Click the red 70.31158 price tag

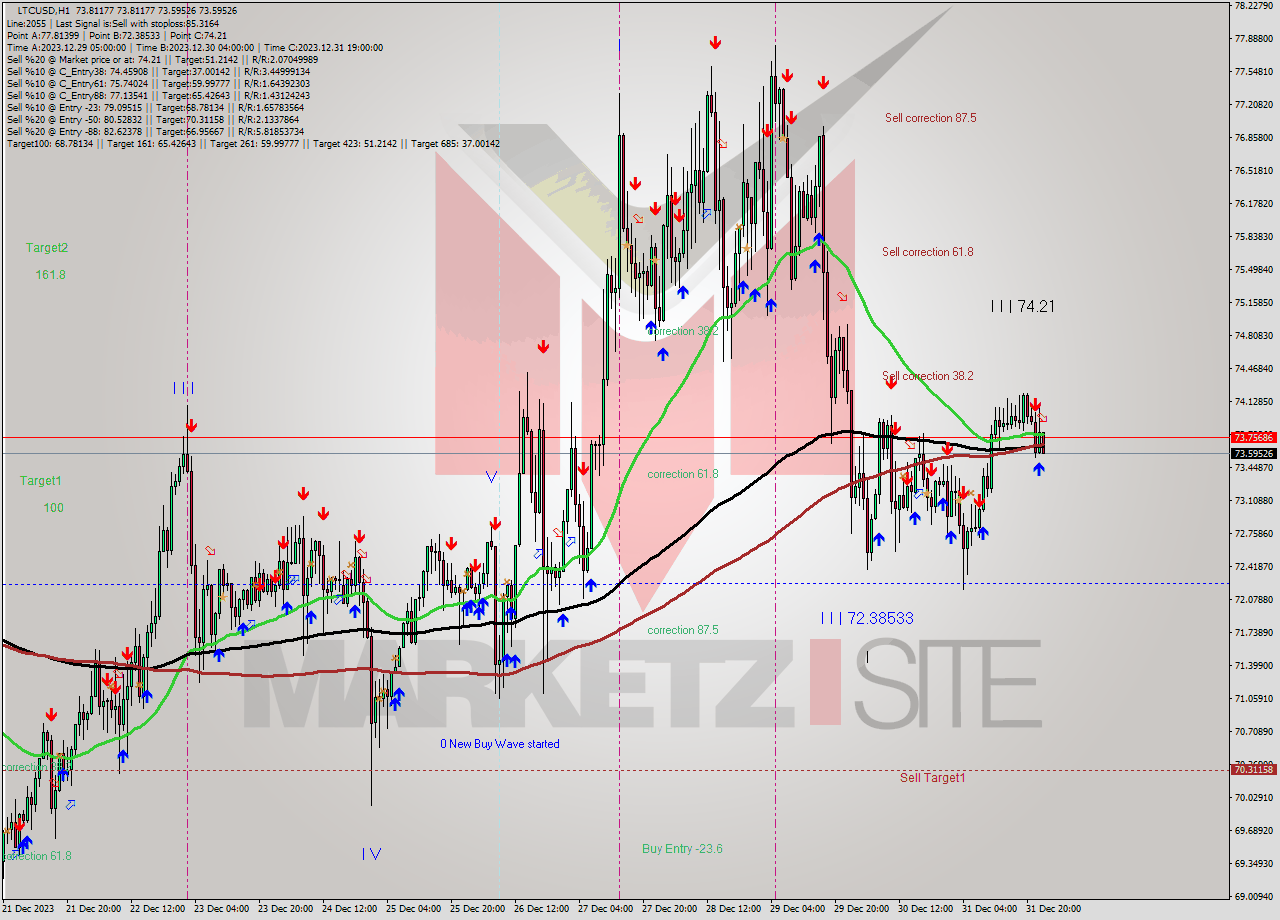[x=1253, y=769]
